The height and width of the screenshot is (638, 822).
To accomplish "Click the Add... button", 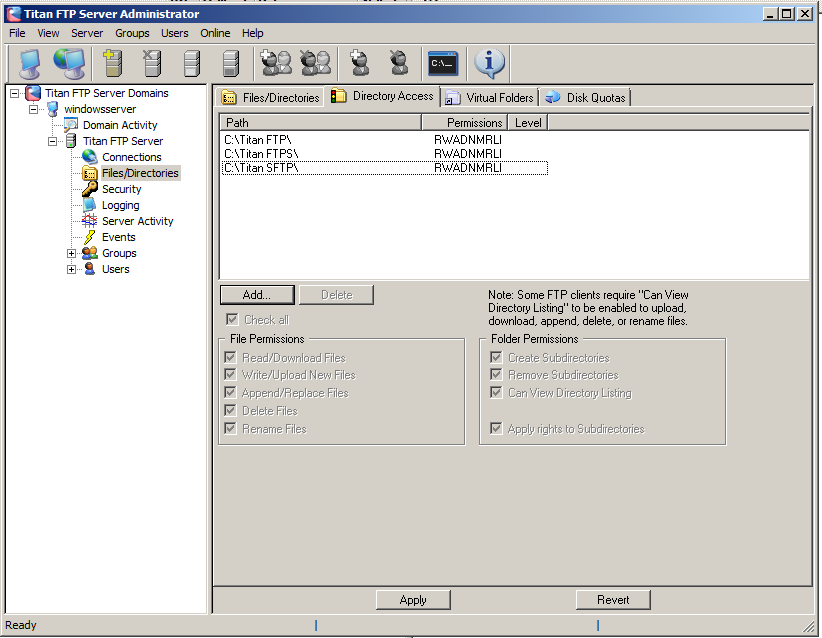I will (257, 295).
